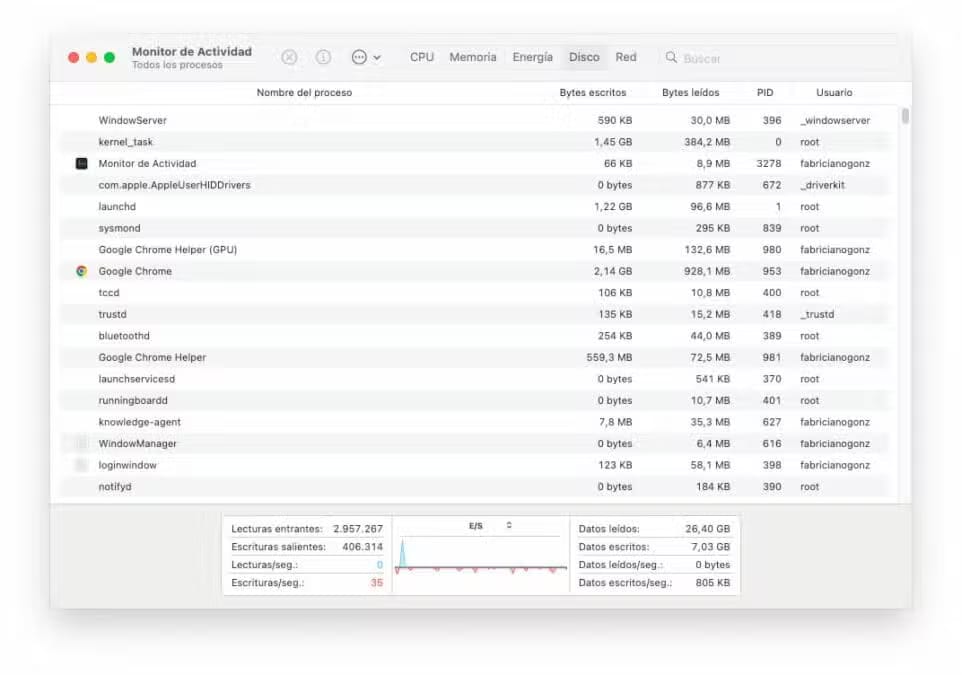Sort by Bytes escritos column header
This screenshot has height=675, width=962.
593,93
